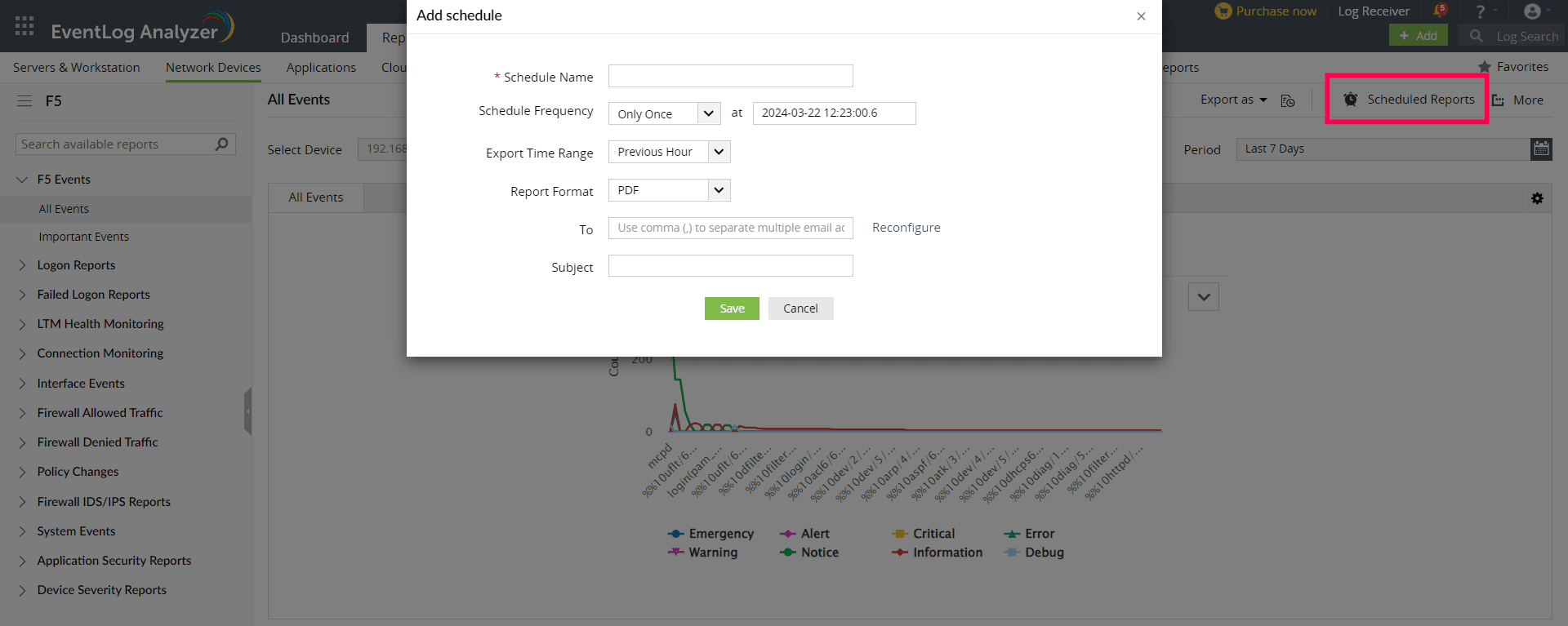The width and height of the screenshot is (1568, 626).
Task: Switch to the Dashboard tab
Action: tap(314, 38)
